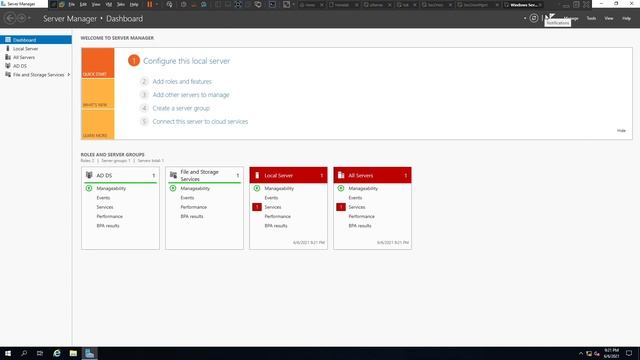Click Services in AD DS tile

click(105, 207)
